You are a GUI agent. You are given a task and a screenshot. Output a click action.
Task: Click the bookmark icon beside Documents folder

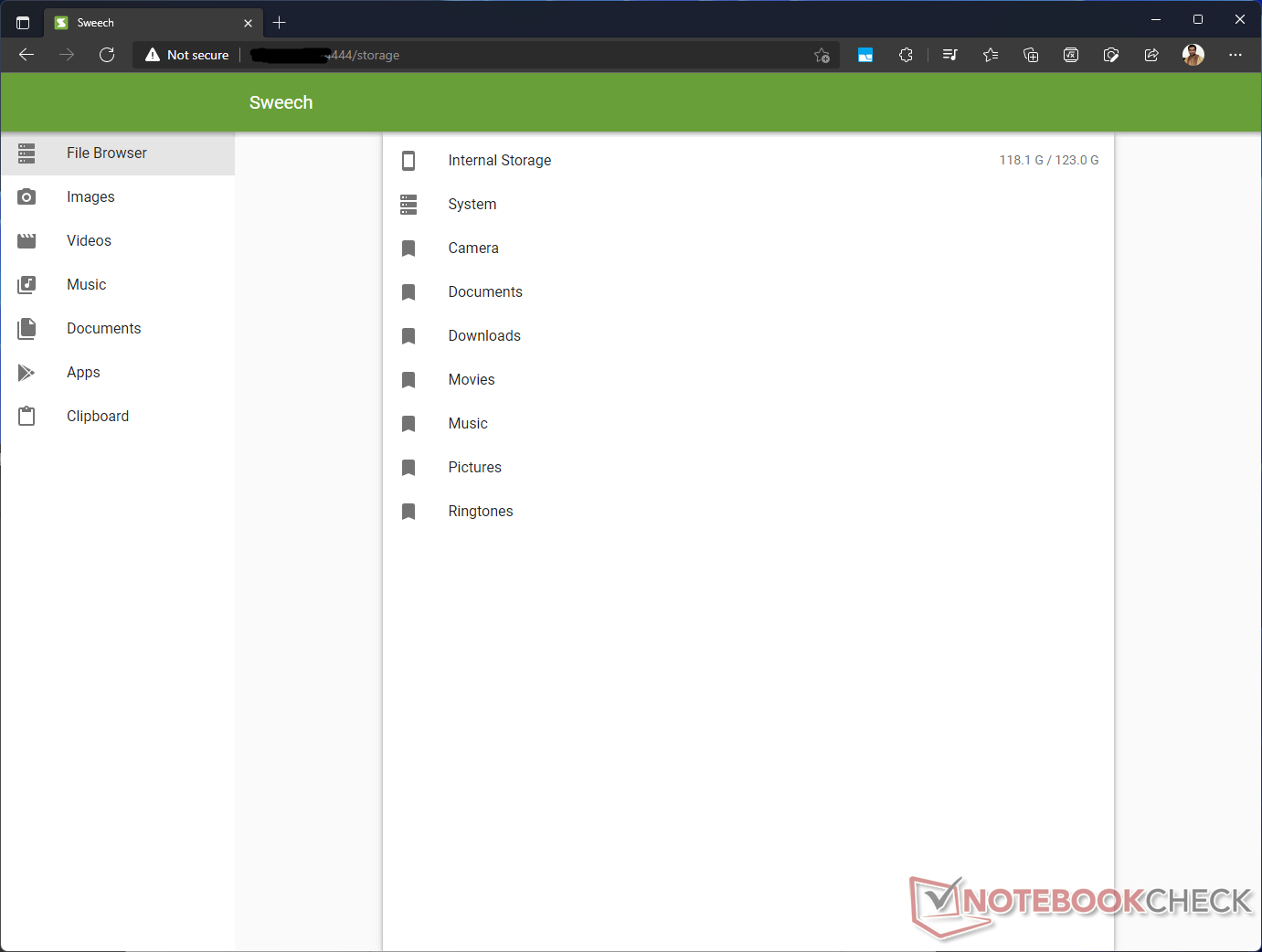[408, 292]
